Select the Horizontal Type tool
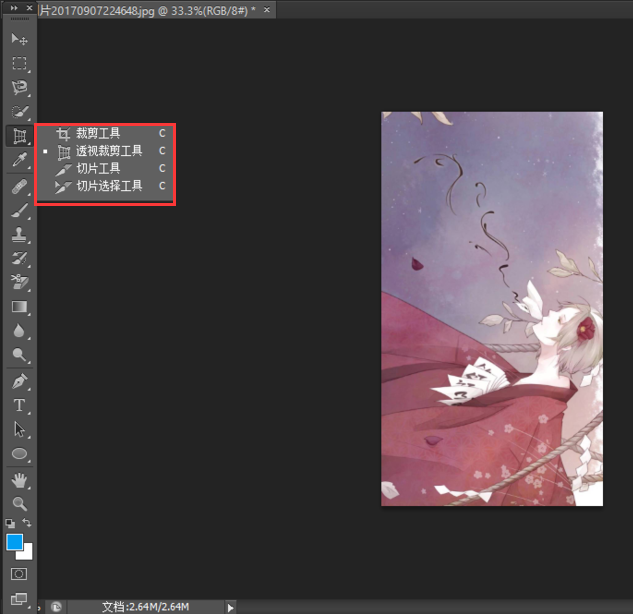Screen dimensions: 633x614 tap(19, 405)
